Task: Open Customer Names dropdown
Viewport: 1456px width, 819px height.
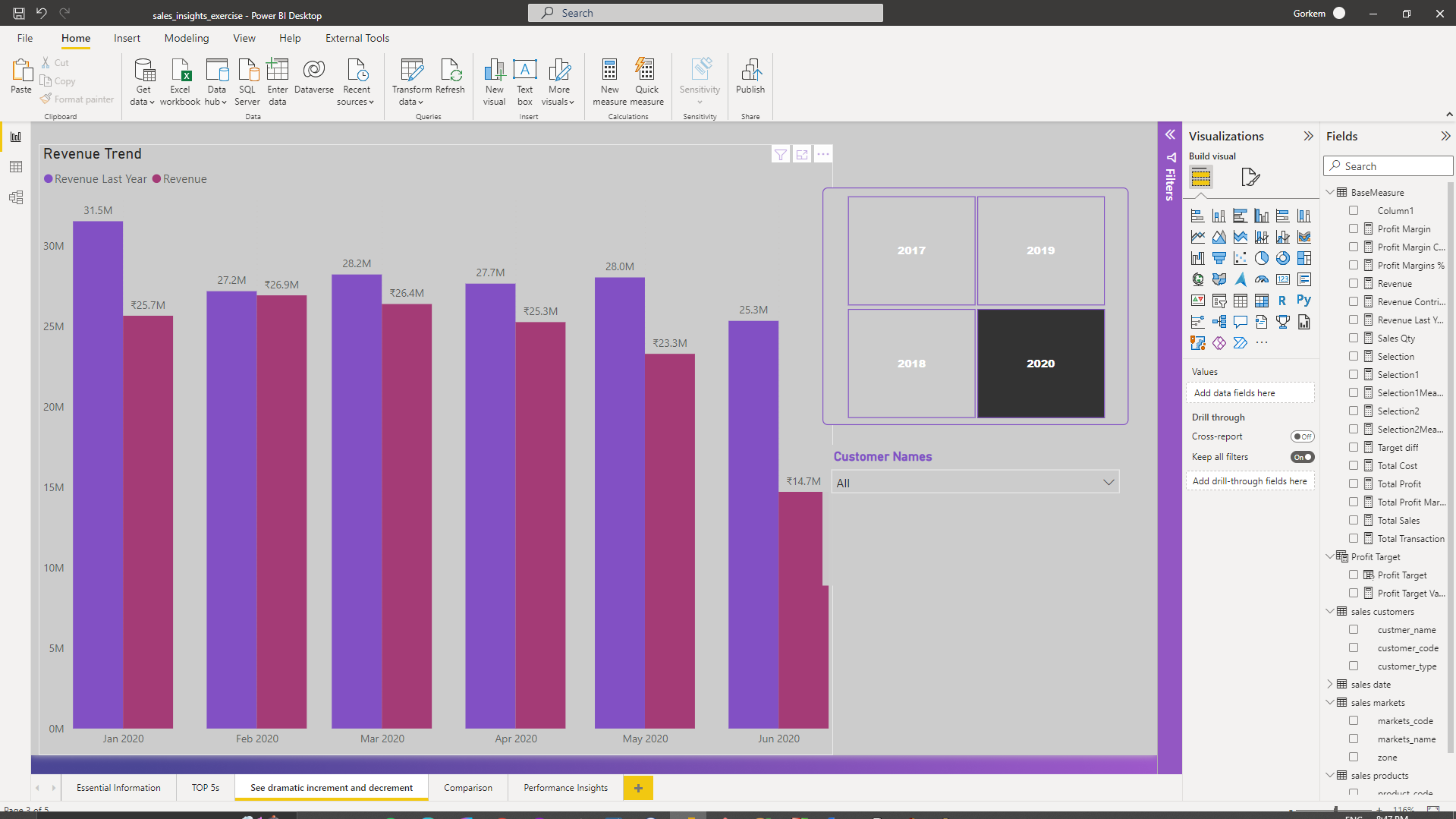Action: (975, 483)
